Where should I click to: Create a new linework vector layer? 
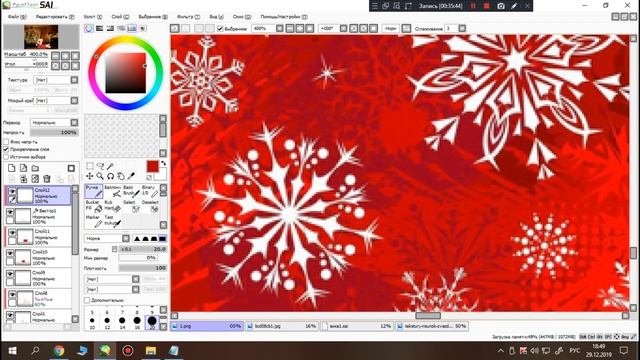[23, 168]
